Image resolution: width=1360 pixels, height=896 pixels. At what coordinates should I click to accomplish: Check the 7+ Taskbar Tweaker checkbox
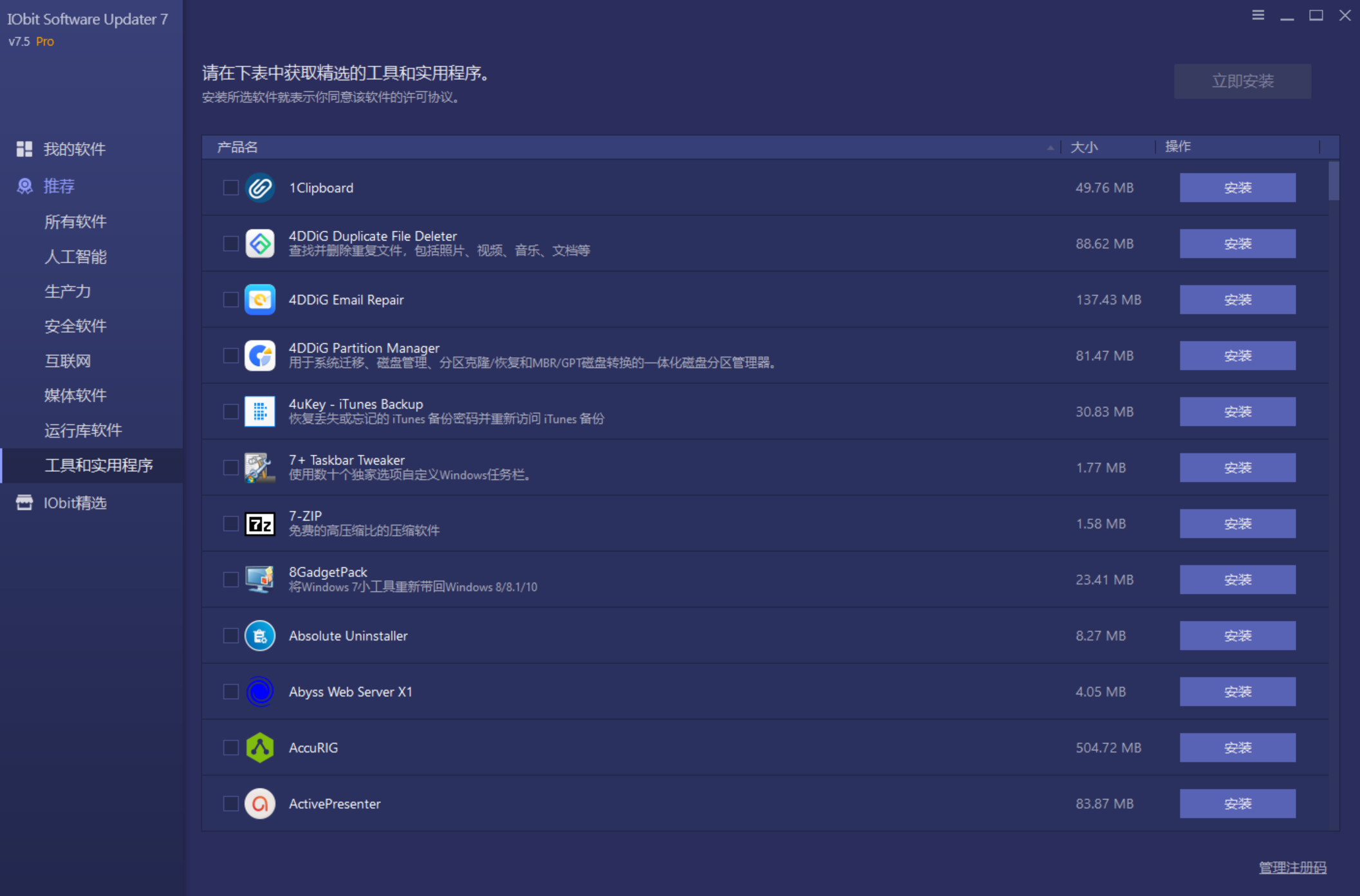pyautogui.click(x=230, y=468)
